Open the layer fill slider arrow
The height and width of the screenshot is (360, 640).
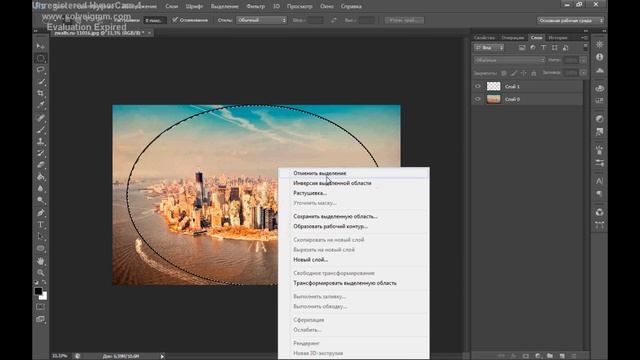[x=583, y=73]
